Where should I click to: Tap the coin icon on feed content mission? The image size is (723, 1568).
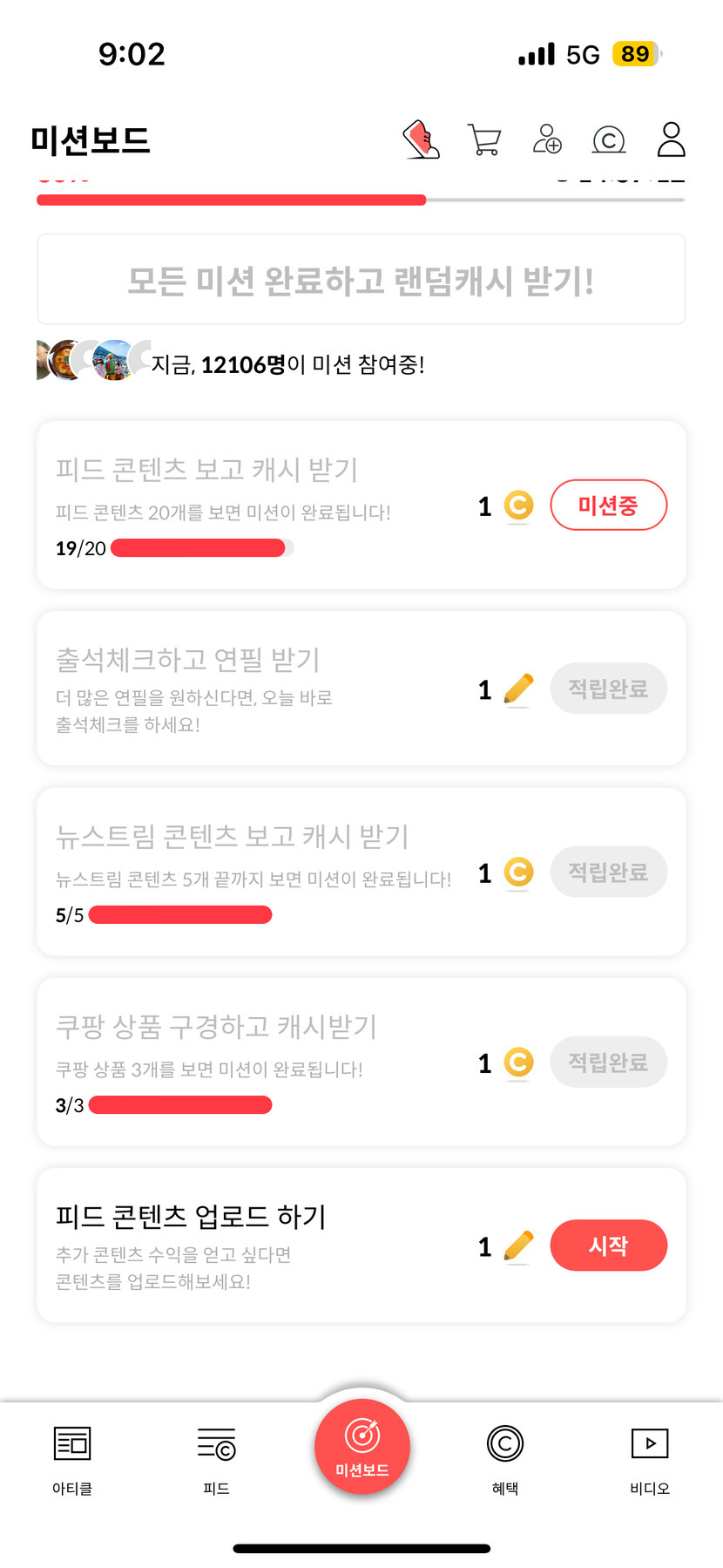point(518,506)
